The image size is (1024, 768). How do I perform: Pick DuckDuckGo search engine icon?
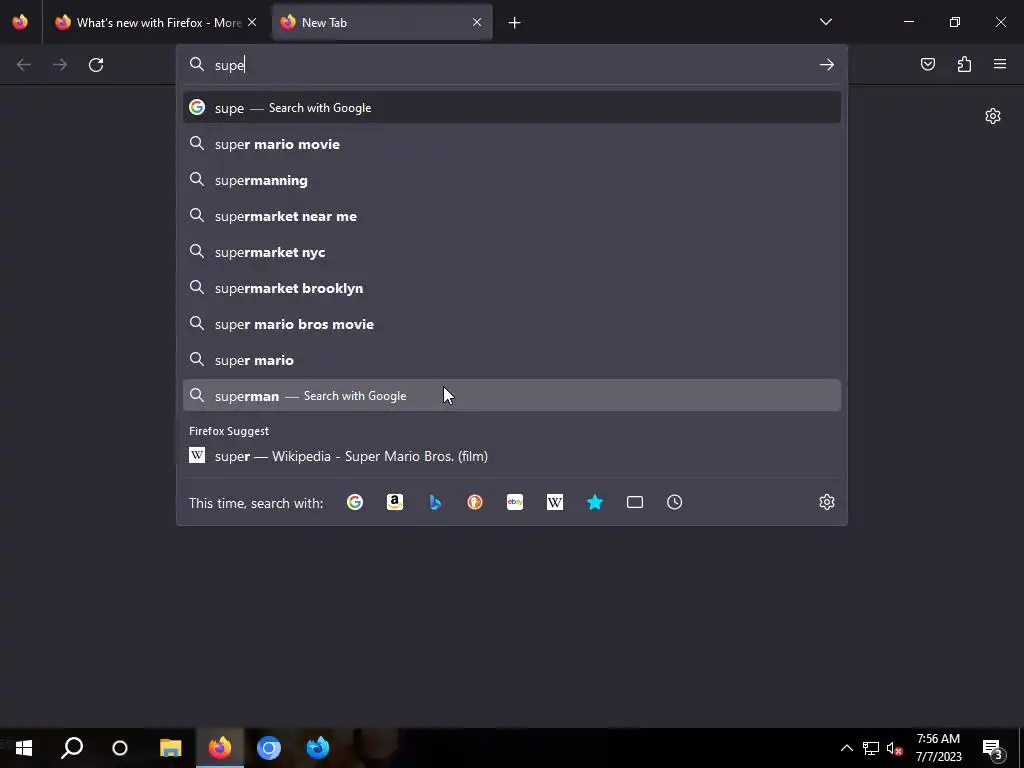tap(475, 502)
